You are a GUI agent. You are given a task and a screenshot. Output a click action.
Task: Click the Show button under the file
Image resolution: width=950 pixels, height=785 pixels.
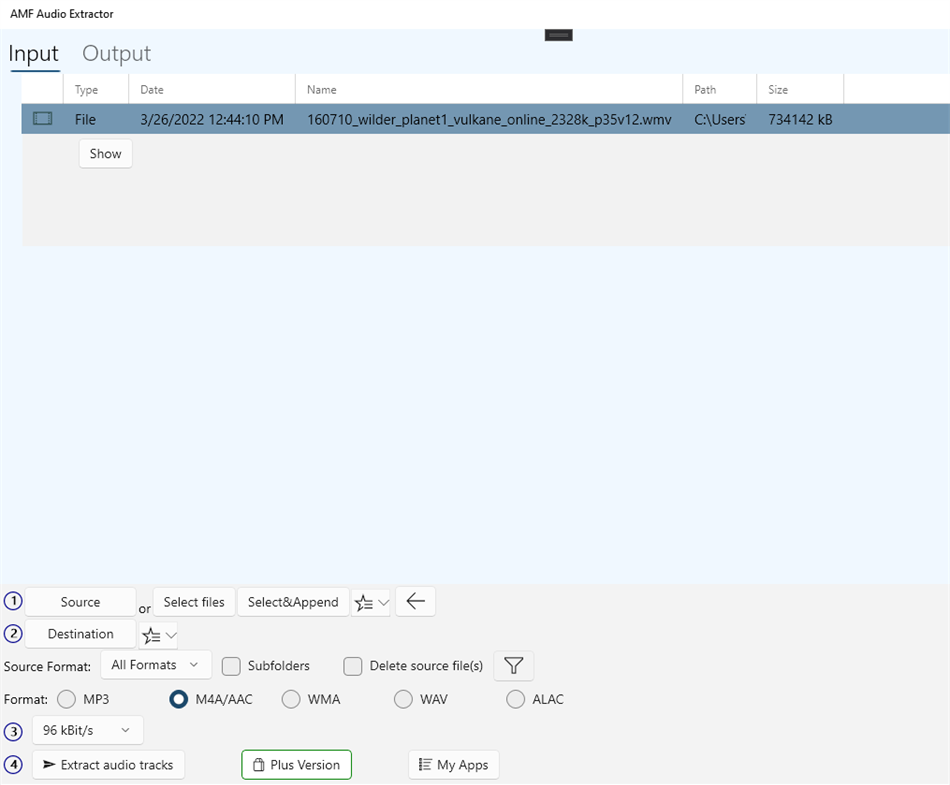105,153
